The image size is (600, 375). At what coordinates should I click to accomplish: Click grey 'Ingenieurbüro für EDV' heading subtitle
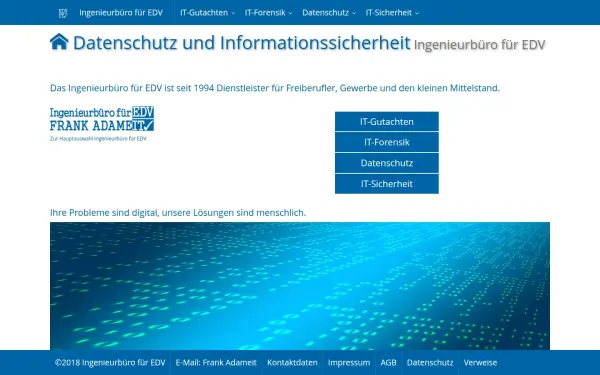(x=479, y=45)
